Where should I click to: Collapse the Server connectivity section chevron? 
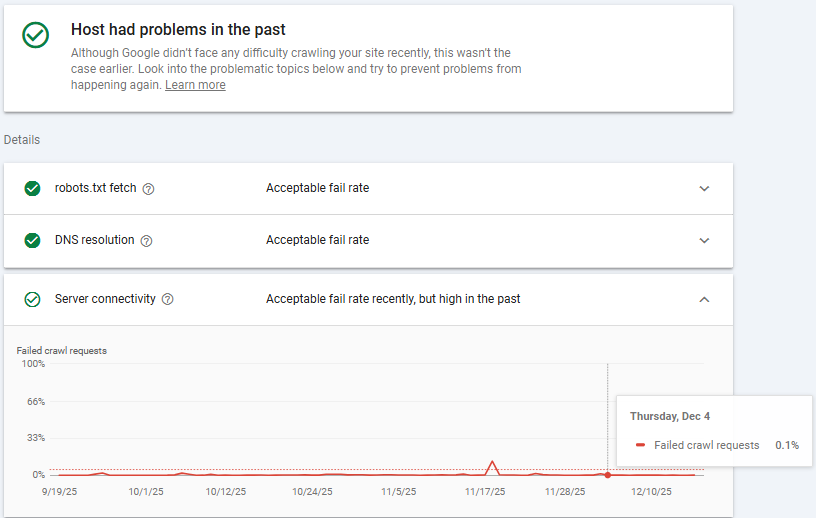click(704, 299)
